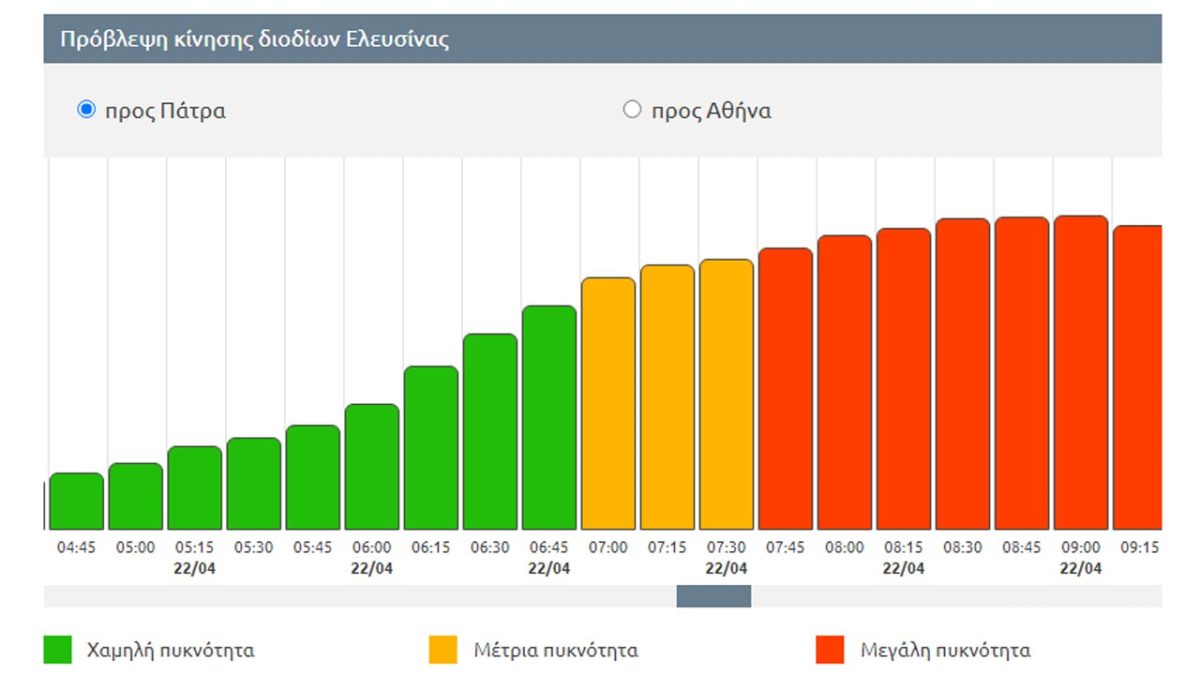Select the orange bar at 07:30

[726, 395]
